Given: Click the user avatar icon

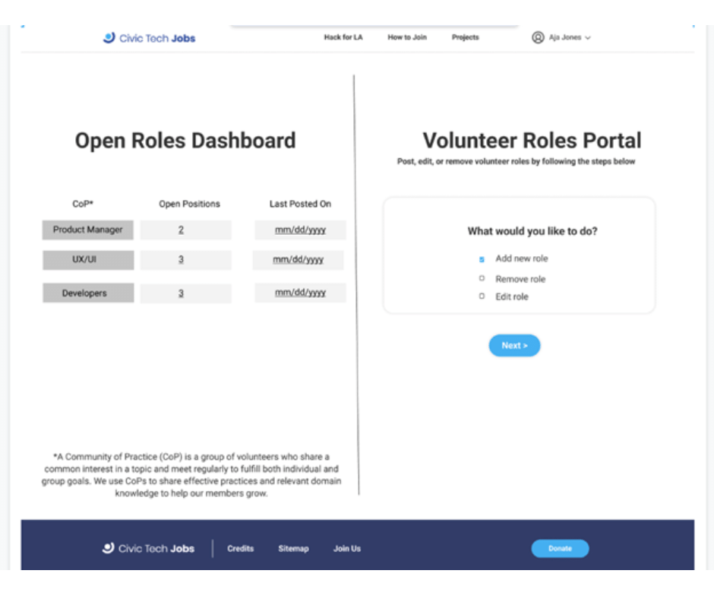Looking at the screenshot, I should (x=538, y=37).
